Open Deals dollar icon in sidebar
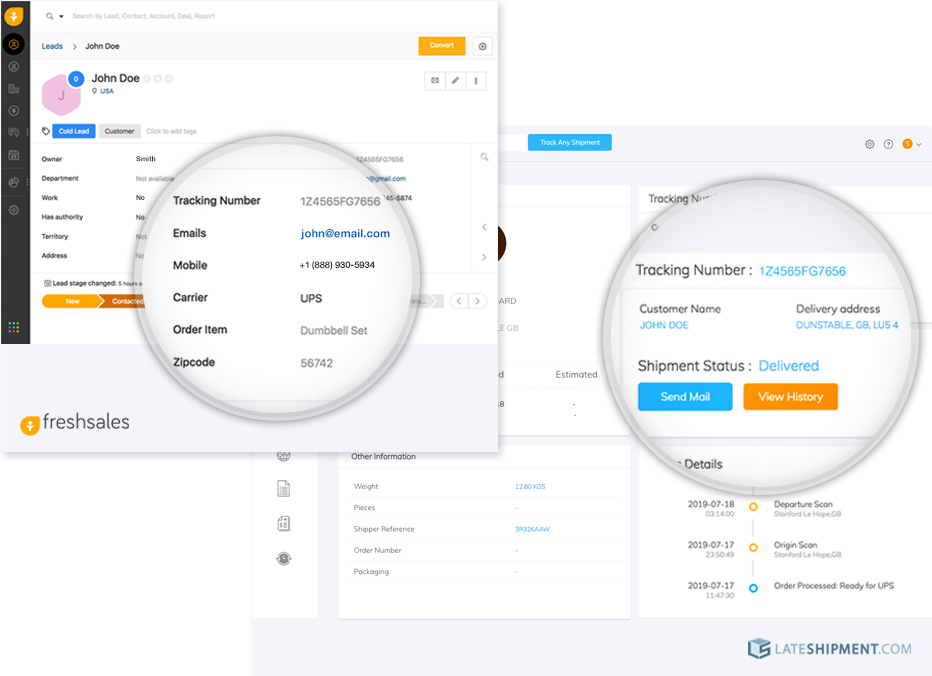Screen dimensions: 932x676 click(x=14, y=111)
